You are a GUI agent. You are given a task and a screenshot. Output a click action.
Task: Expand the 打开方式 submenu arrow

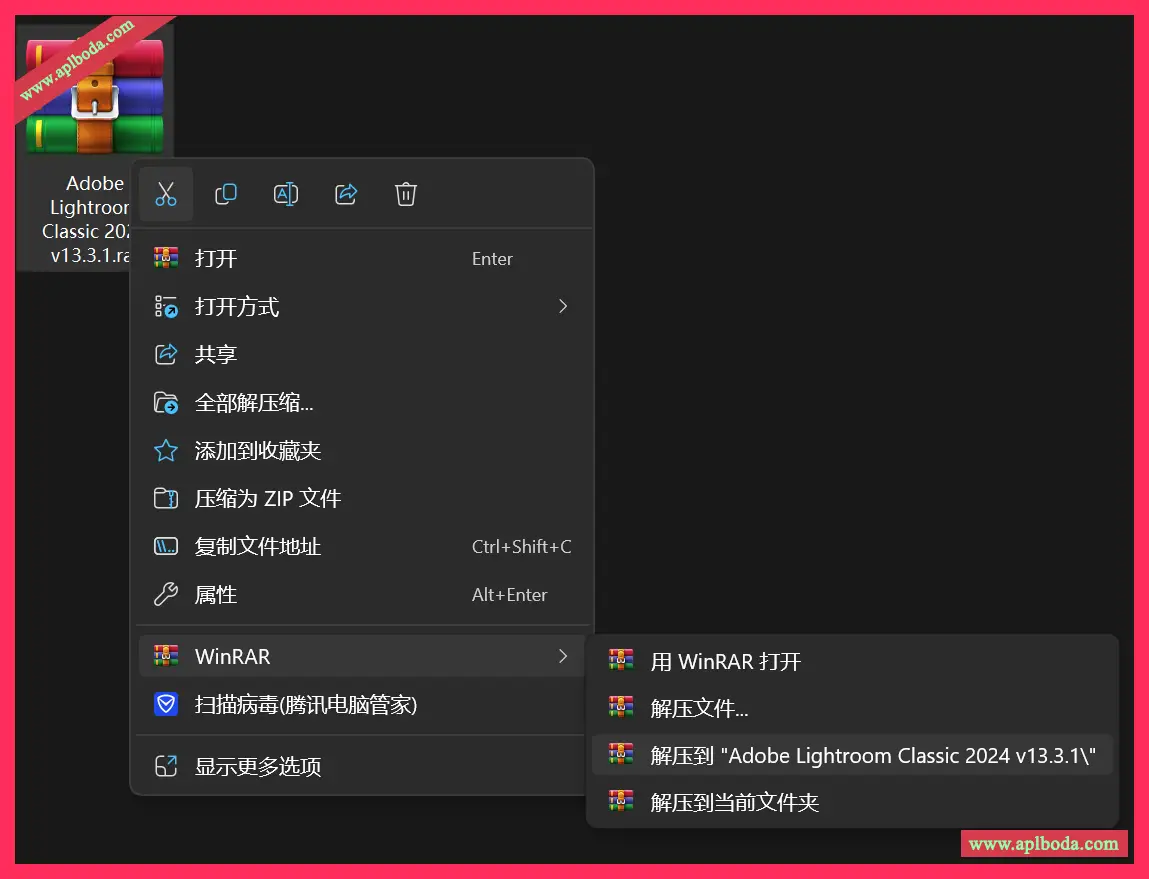click(x=563, y=307)
